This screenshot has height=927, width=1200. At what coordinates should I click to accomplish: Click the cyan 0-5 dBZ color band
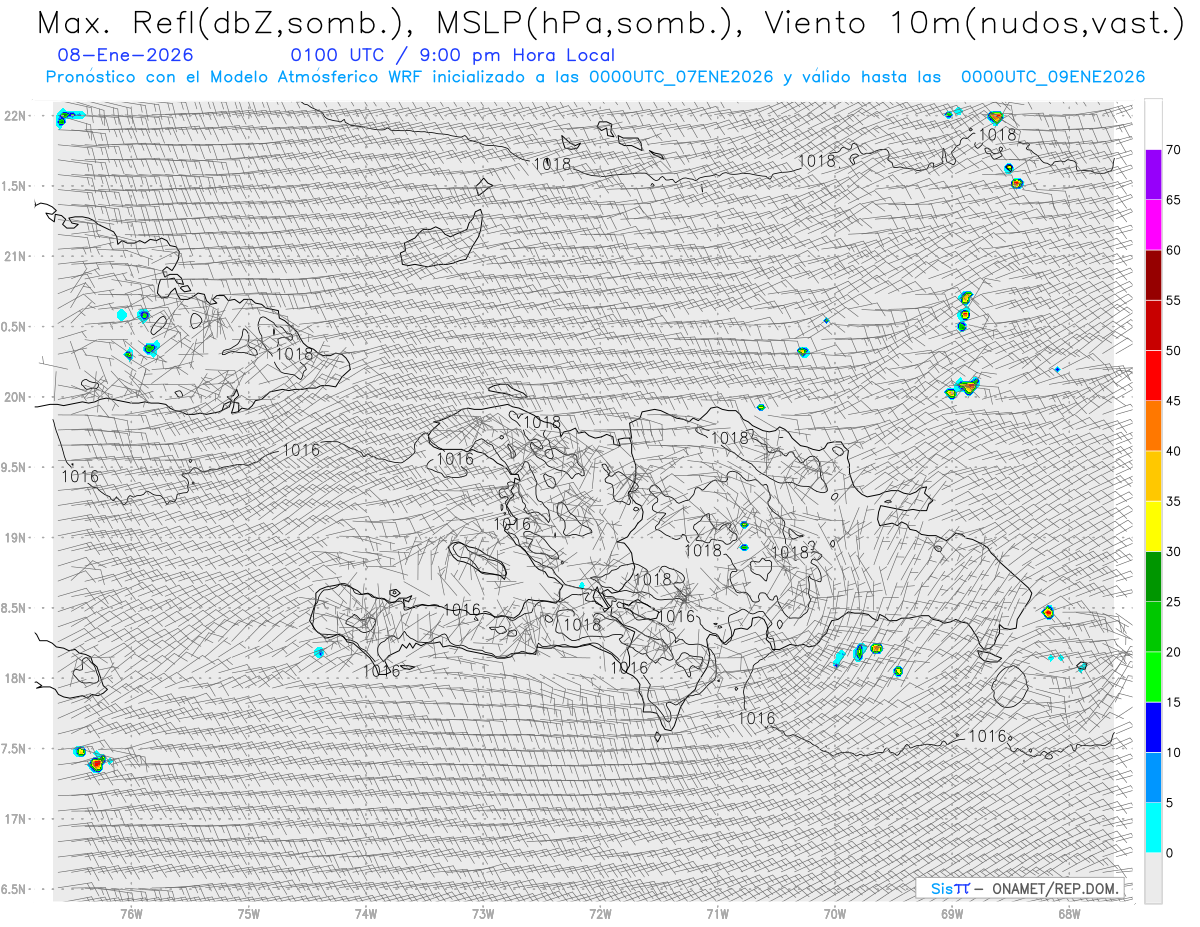click(1153, 827)
